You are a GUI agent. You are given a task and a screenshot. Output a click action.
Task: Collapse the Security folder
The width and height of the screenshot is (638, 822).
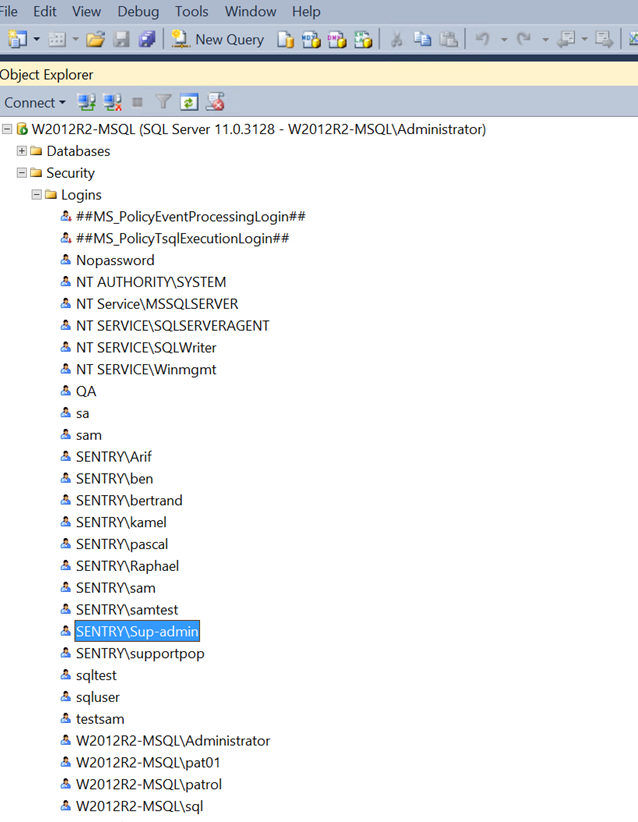(21, 172)
